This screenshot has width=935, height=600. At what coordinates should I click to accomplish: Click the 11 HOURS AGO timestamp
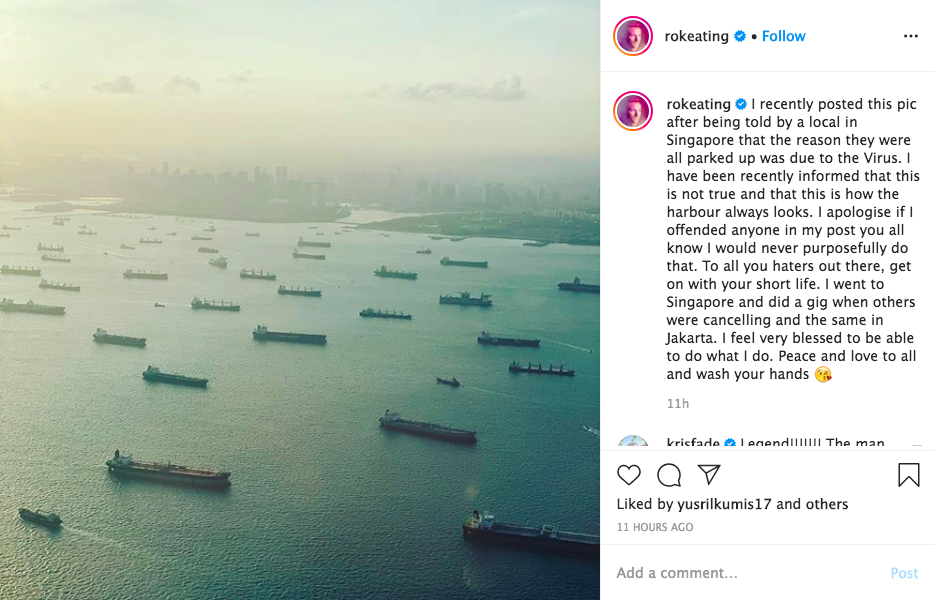(654, 527)
